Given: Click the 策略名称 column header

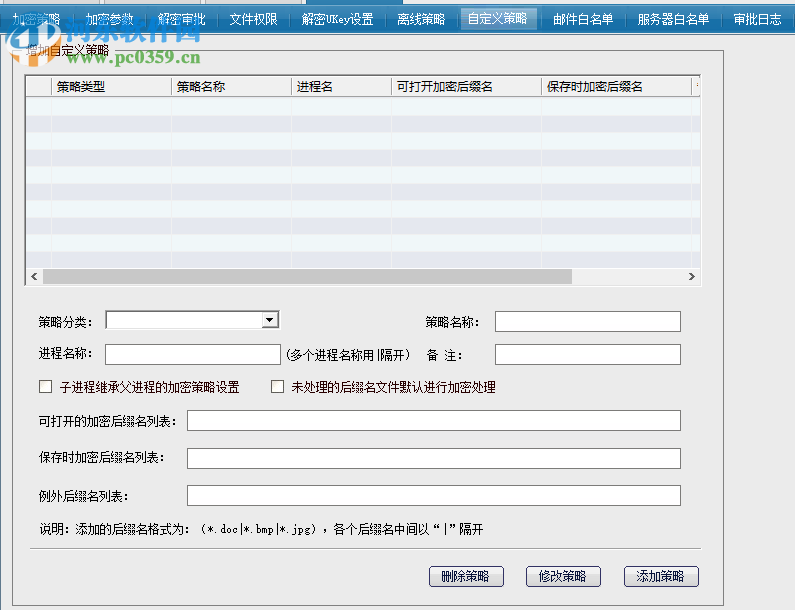Looking at the screenshot, I should tap(231, 87).
